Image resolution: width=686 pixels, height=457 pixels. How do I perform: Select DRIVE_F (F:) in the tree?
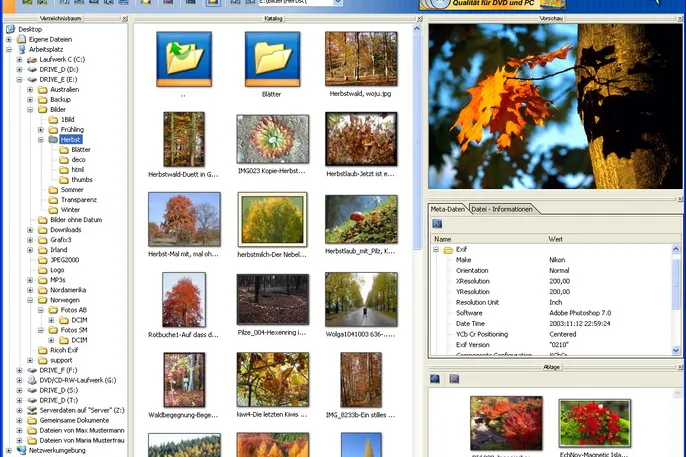[58, 370]
